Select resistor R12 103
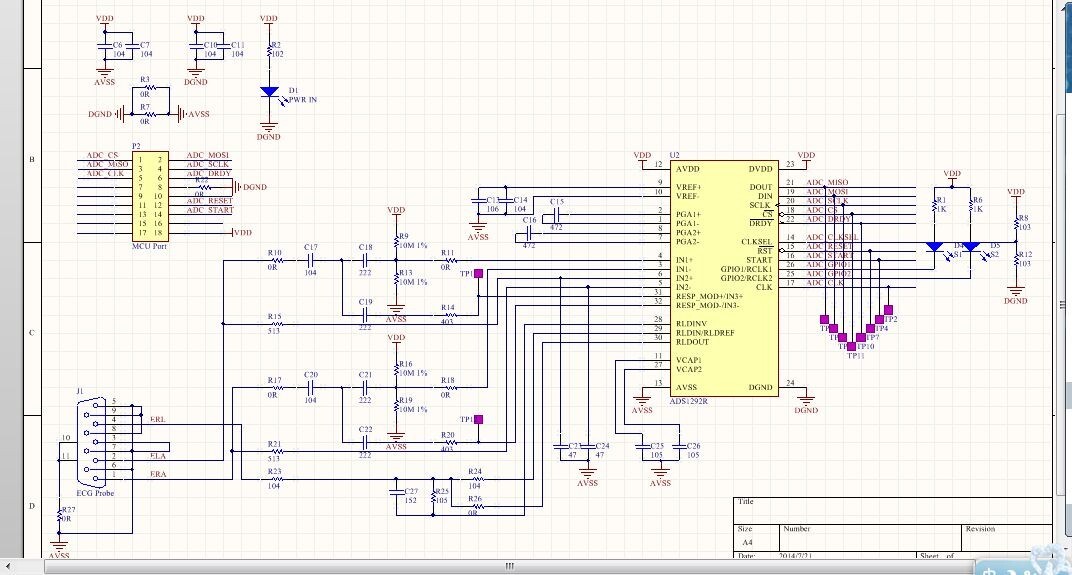This screenshot has height=575, width=1072. click(1016, 259)
